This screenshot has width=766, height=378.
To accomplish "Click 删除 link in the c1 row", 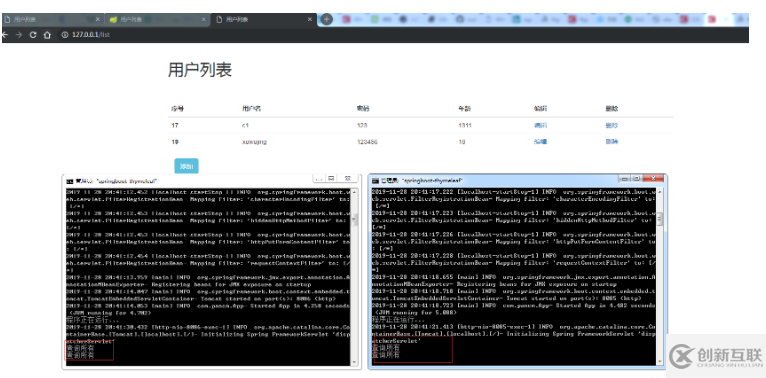I will click(612, 126).
